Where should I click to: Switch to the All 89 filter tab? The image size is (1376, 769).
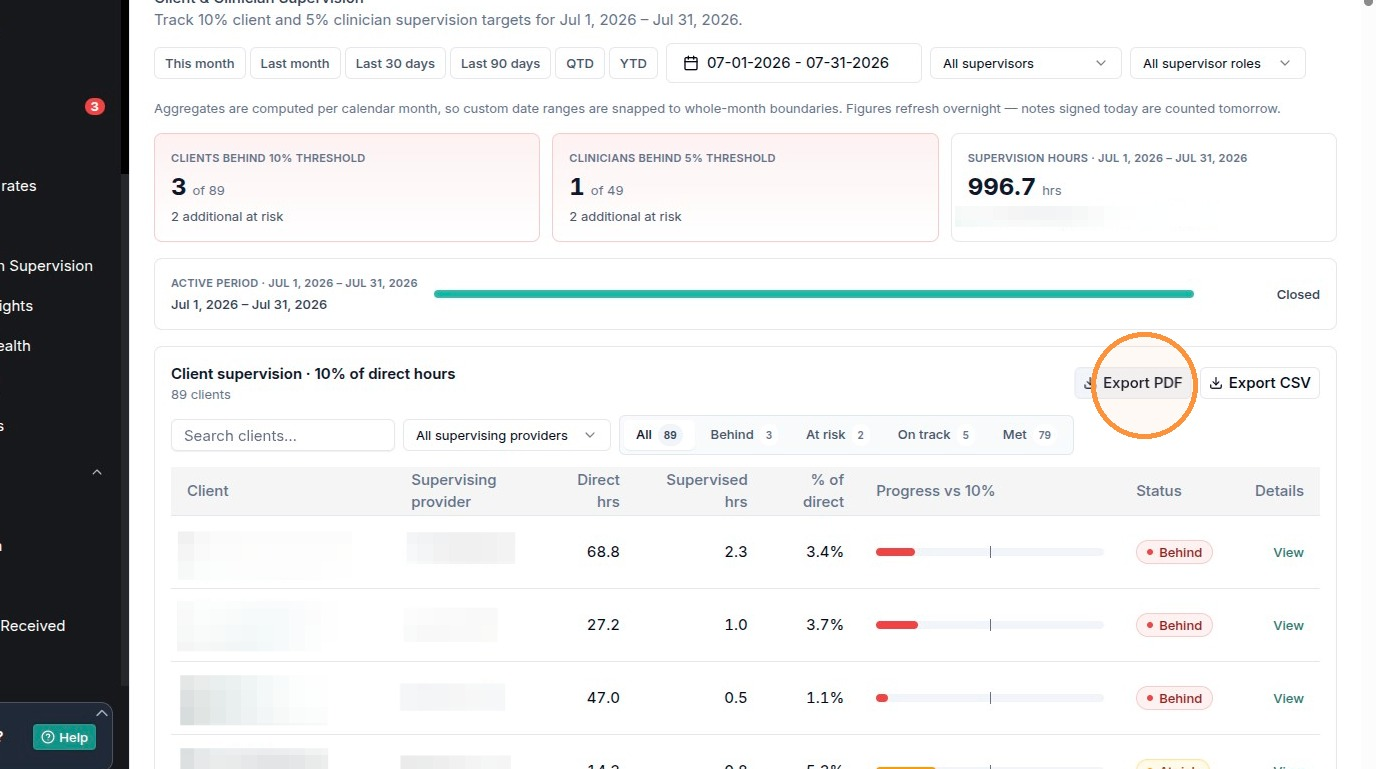pyautogui.click(x=658, y=435)
